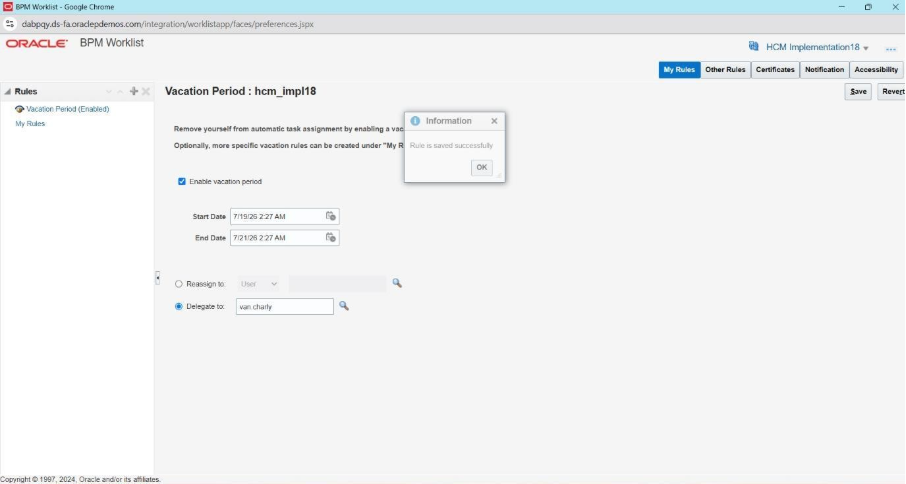This screenshot has height=484, width=906.
Task: Click the Copyright Oracle footer text
Action: [80, 479]
